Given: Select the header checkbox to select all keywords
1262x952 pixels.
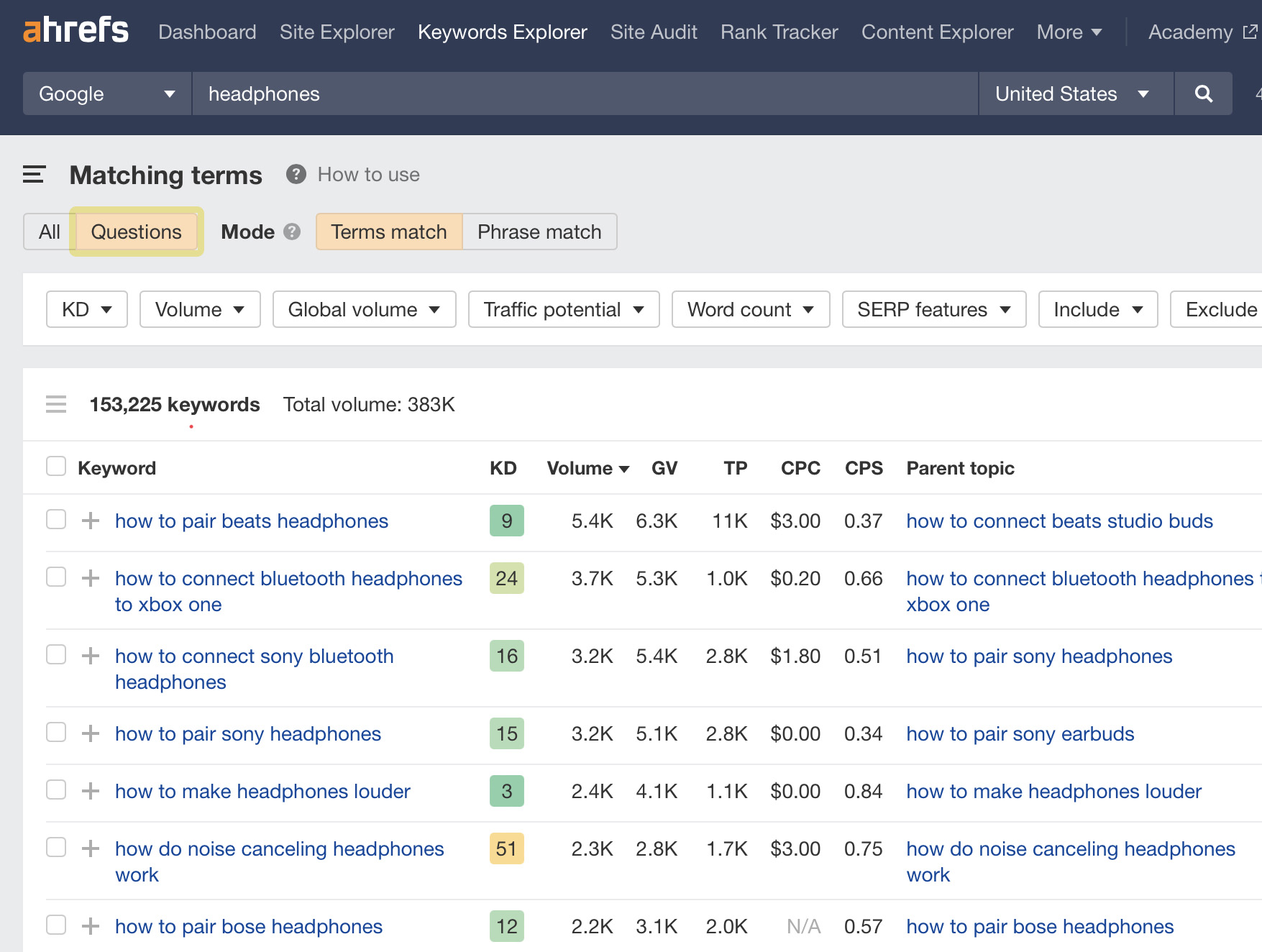Looking at the screenshot, I should 55,466.
